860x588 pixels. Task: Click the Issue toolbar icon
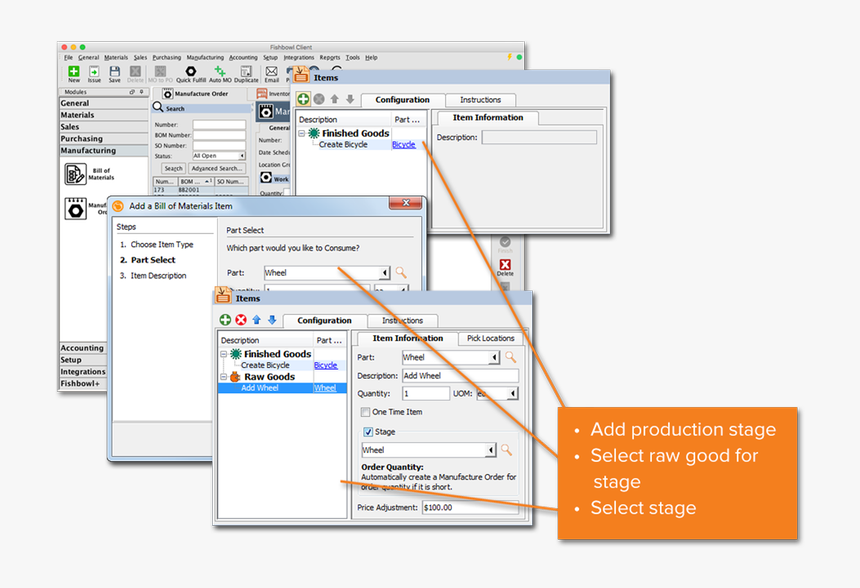click(x=94, y=71)
